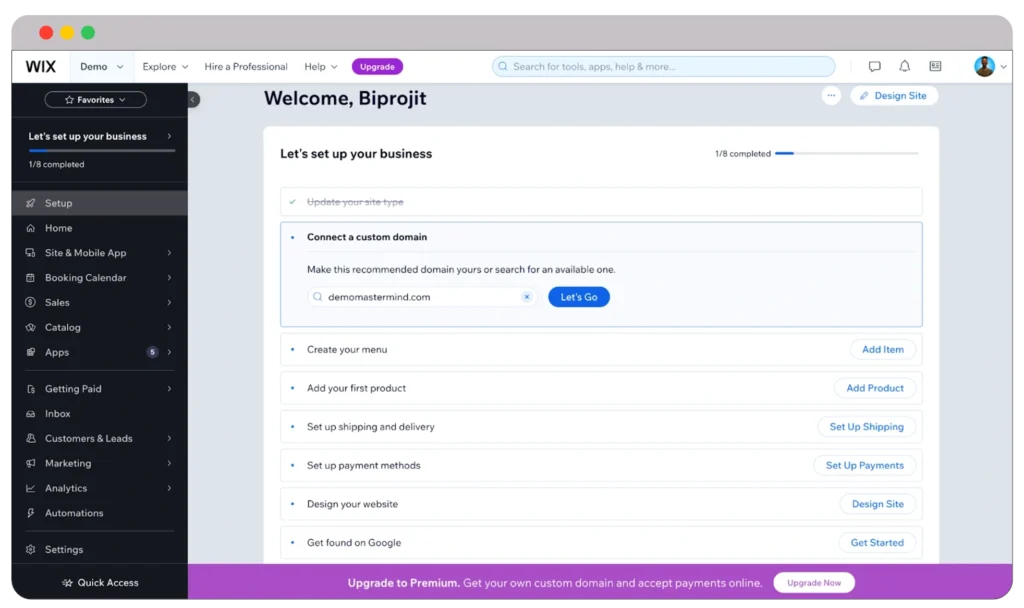Viewport: 1024px width, 608px height.
Task: Click the top search bar field
Action: (663, 67)
